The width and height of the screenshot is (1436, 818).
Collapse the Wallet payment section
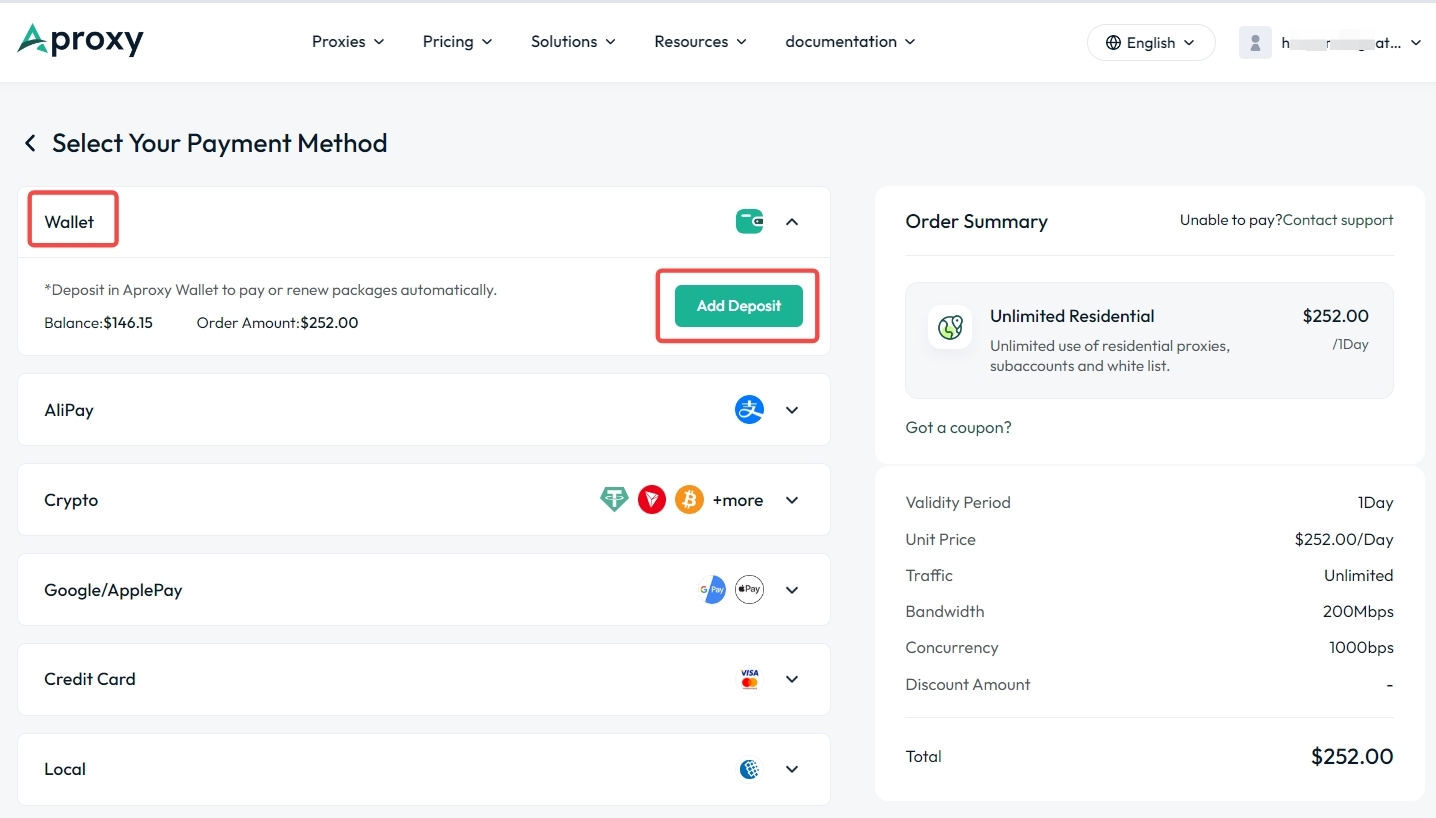[x=792, y=222]
